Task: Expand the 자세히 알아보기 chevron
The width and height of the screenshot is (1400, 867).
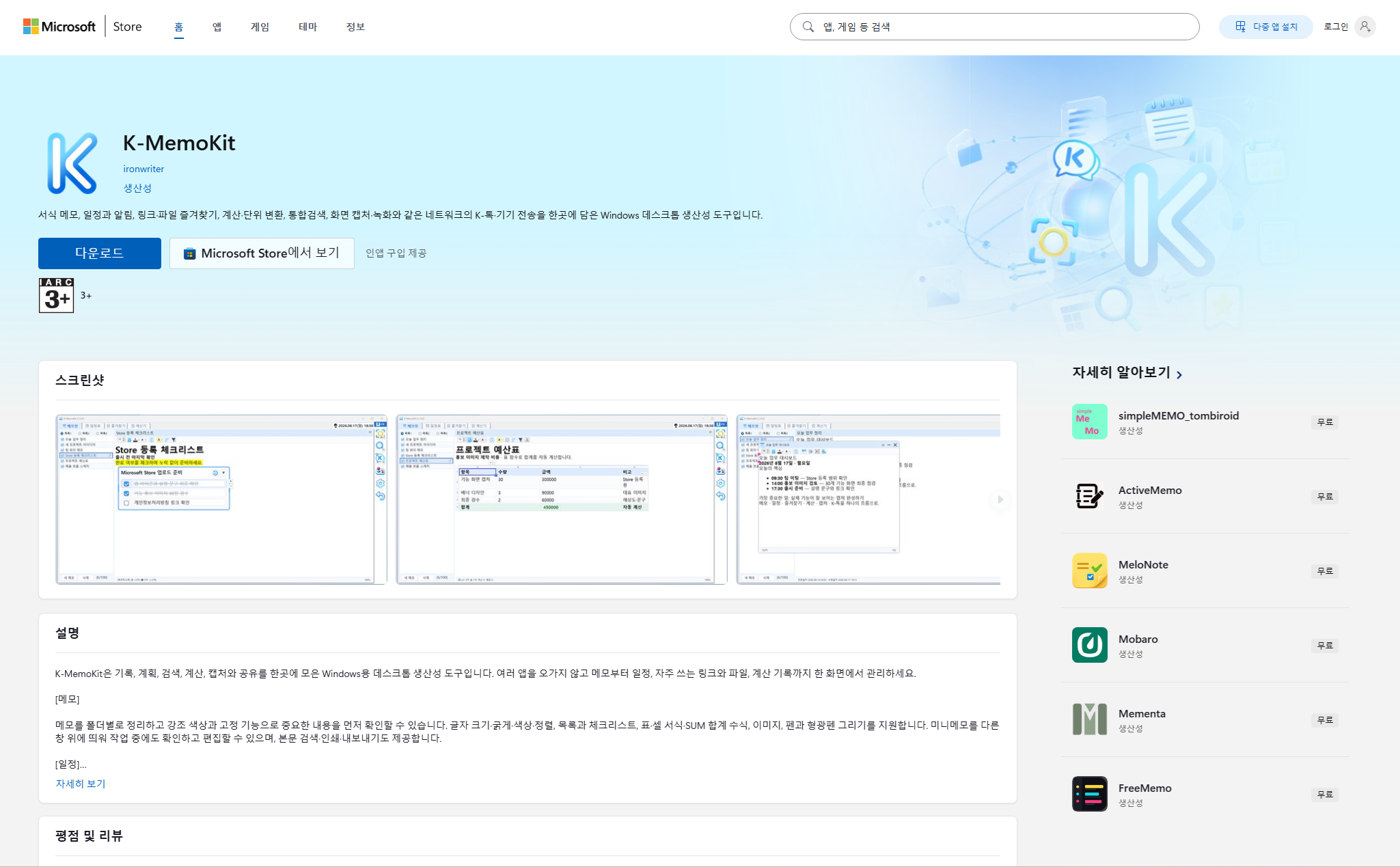Action: 1179,374
